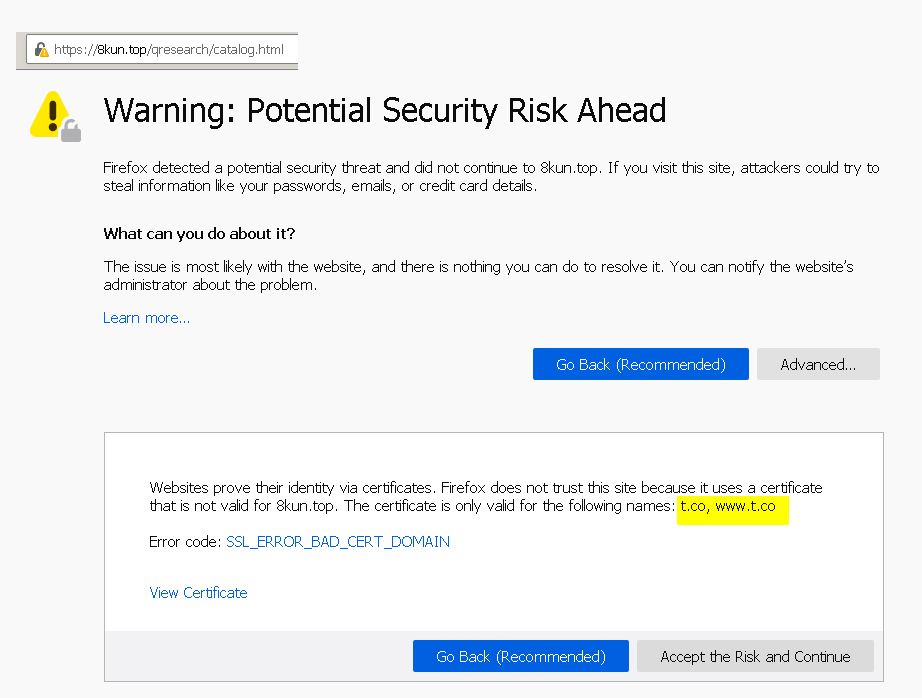Screen dimensions: 922x698
Task: Choose Accept the Risk and Continue
Action: [x=755, y=656]
